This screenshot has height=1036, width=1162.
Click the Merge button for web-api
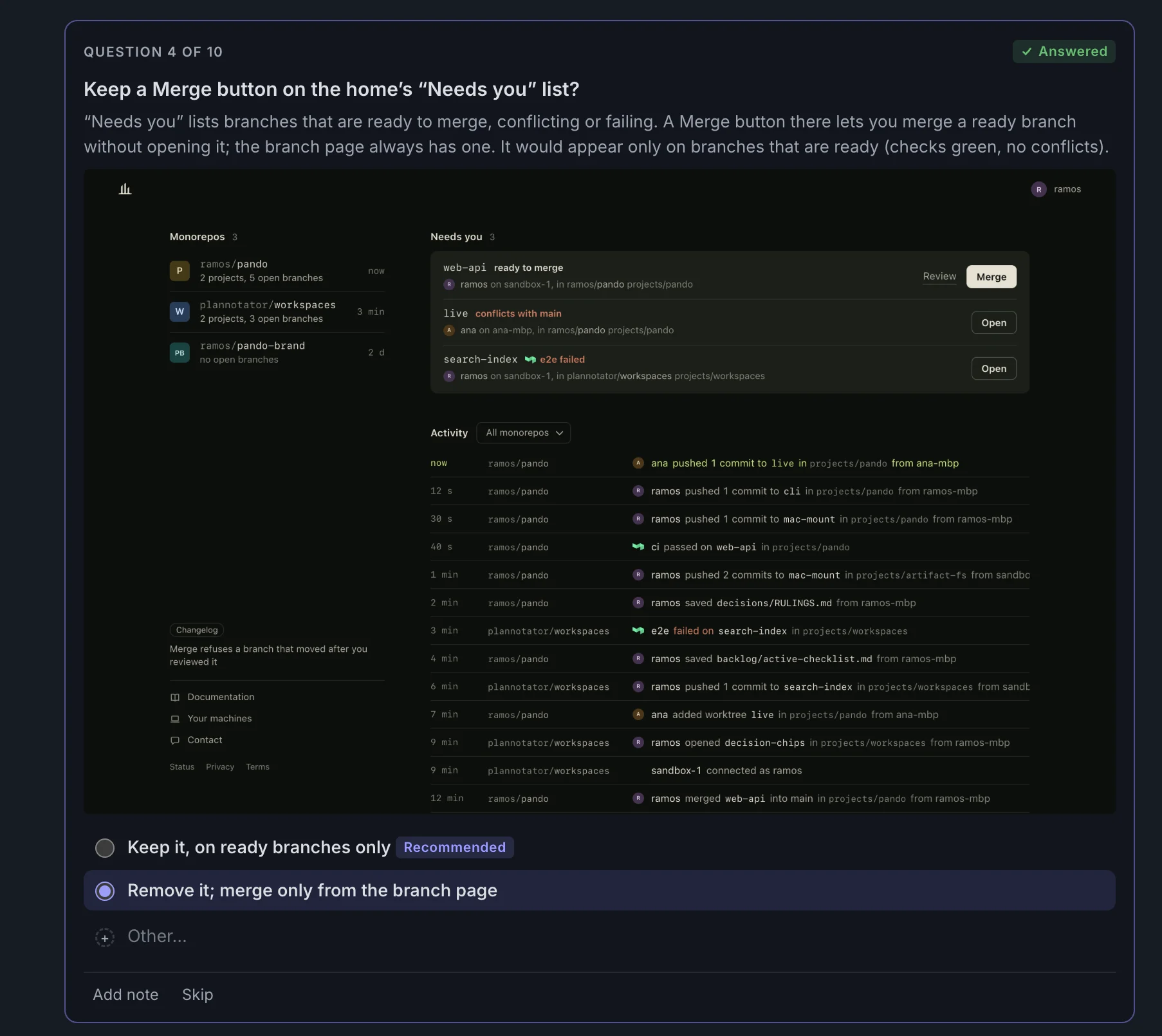click(991, 277)
